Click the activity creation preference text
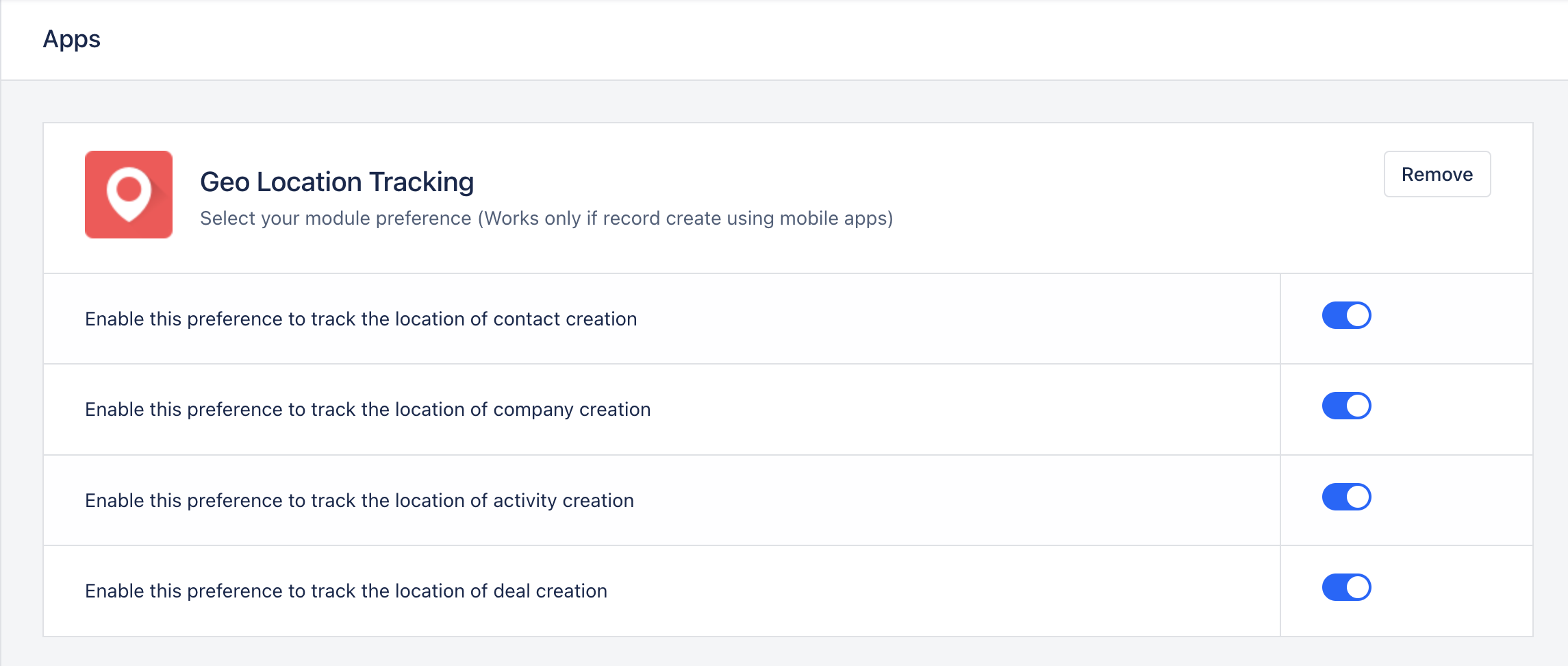The height and width of the screenshot is (666, 1568). point(359,501)
